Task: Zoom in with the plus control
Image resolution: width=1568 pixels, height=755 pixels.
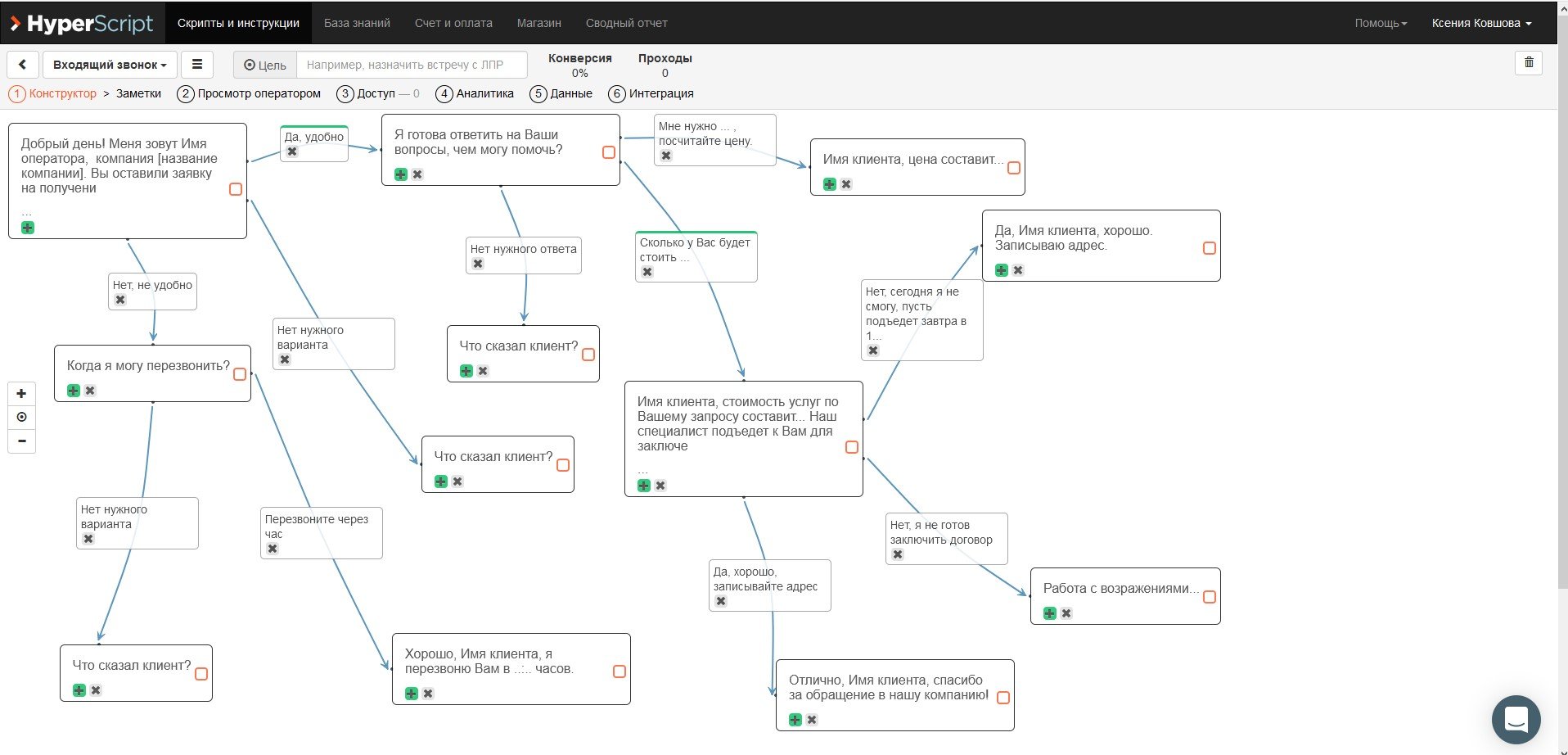Action: point(21,394)
